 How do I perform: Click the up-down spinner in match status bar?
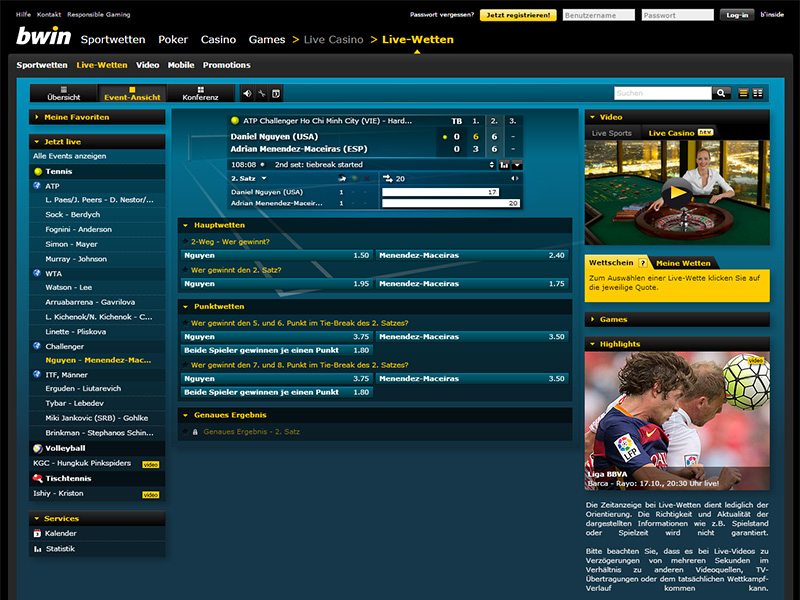[492, 165]
